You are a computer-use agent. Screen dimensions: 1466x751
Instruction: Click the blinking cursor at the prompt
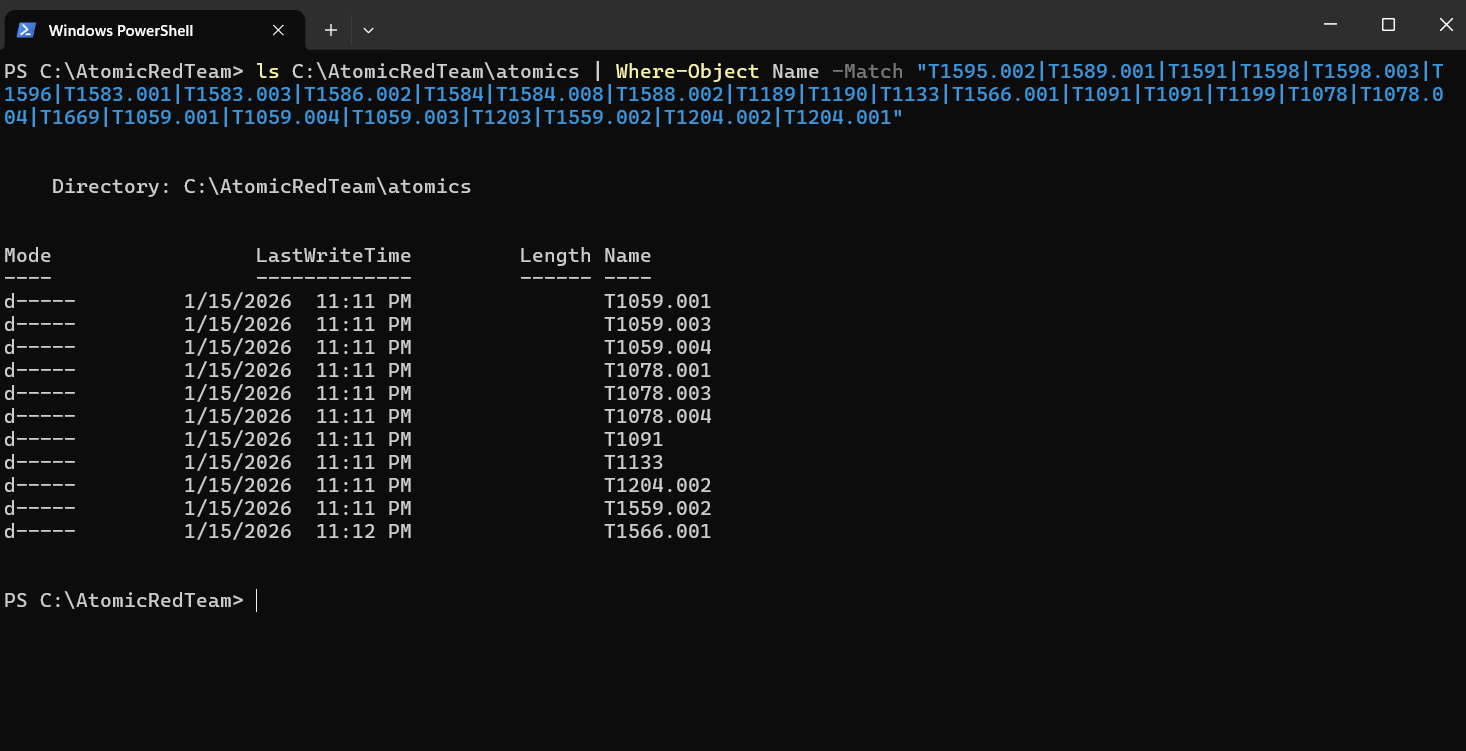pyautogui.click(x=255, y=600)
